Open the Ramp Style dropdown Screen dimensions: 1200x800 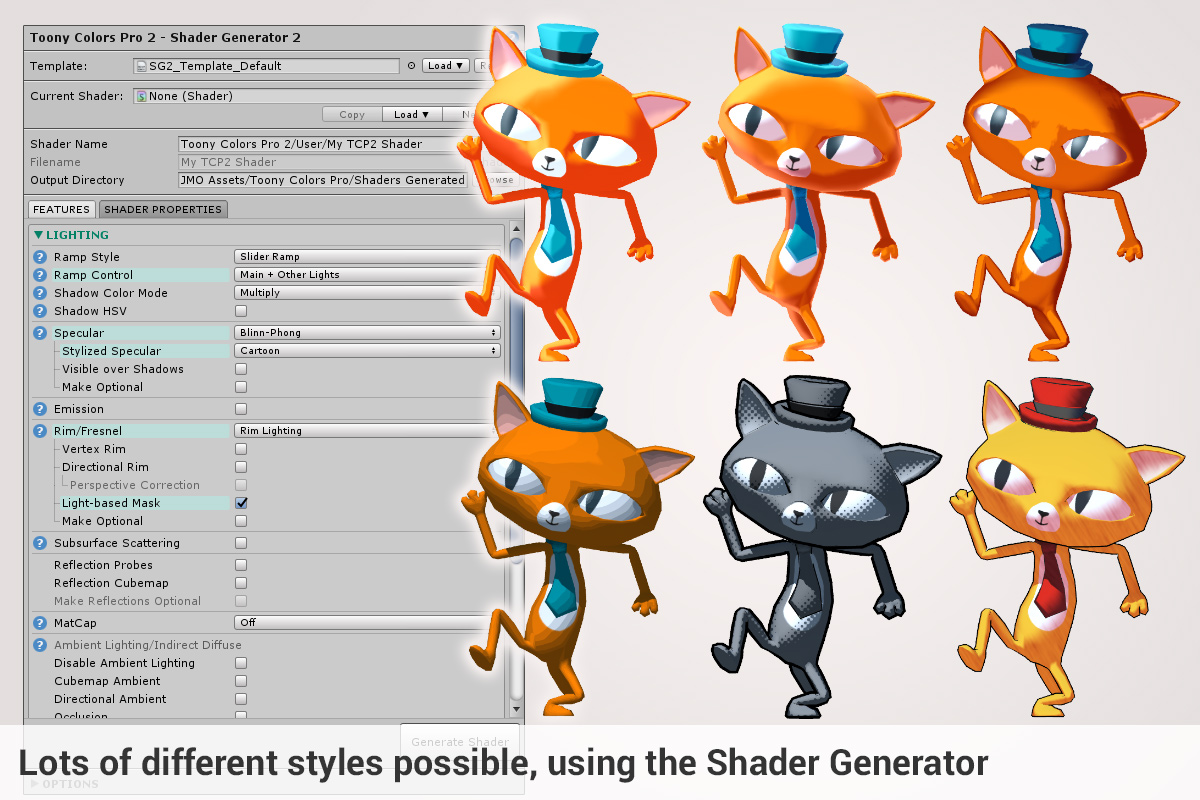[367, 257]
